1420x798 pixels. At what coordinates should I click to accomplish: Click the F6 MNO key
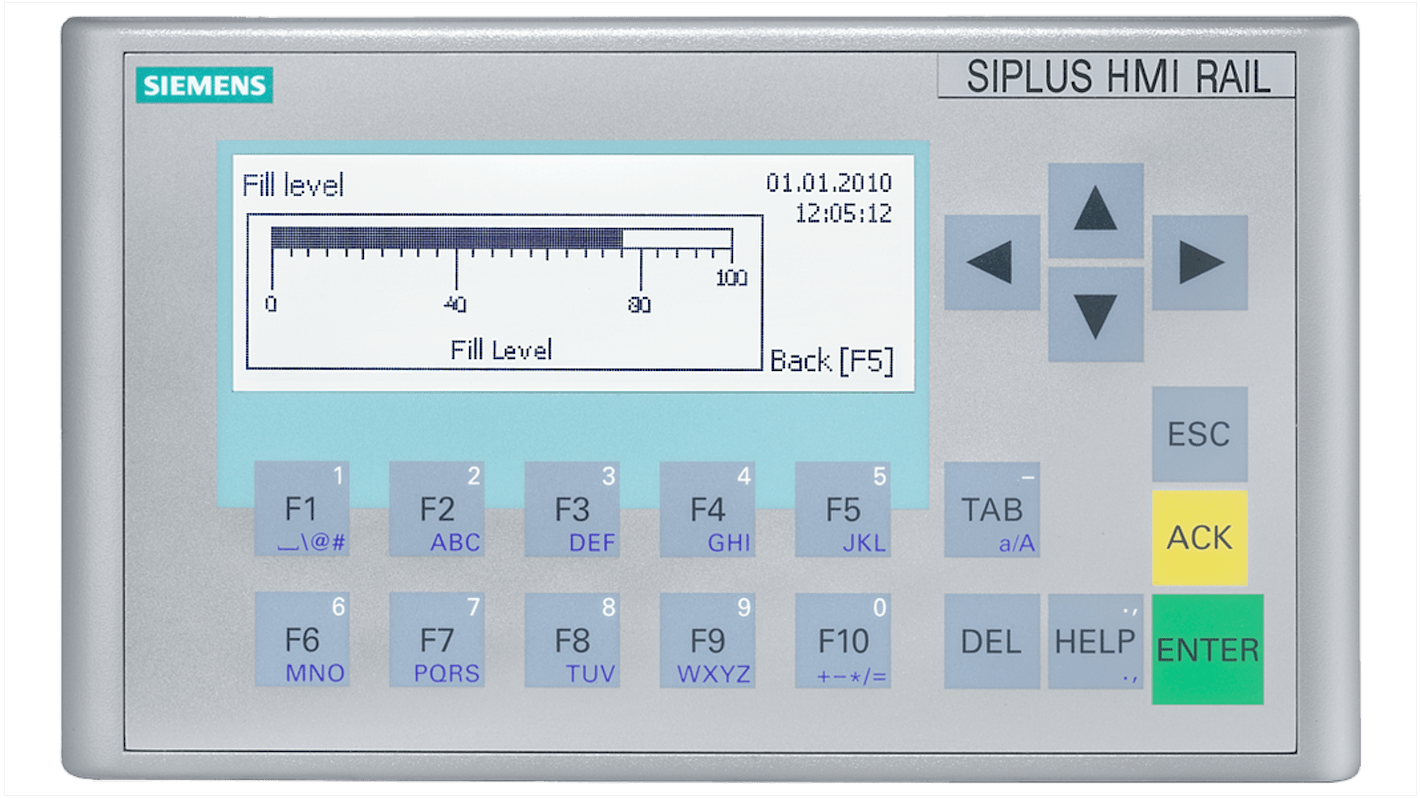(x=301, y=640)
